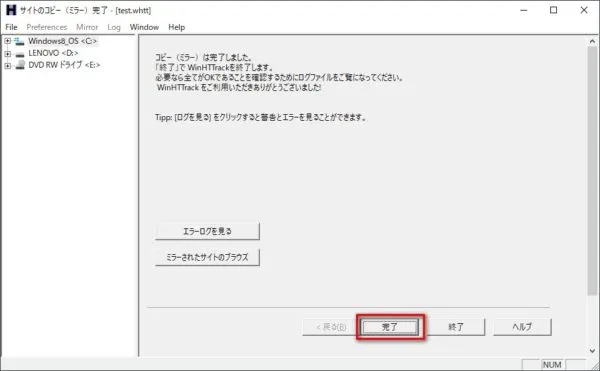This screenshot has width=600, height=371.
Task: Close the WinHTTrack window
Action: (x=584, y=10)
